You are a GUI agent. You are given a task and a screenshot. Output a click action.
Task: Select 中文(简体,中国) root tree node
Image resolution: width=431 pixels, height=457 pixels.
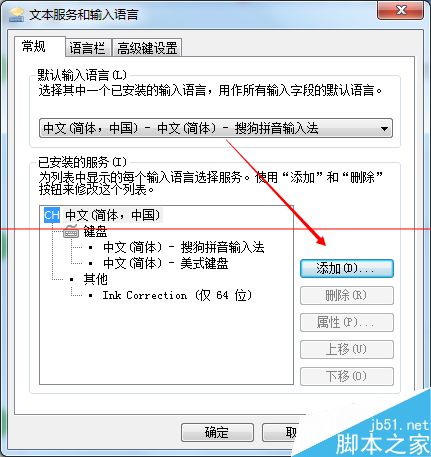[x=112, y=215]
